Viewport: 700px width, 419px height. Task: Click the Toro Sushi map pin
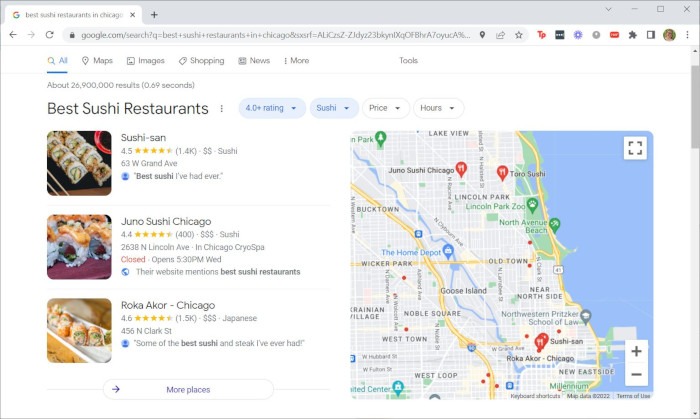(502, 173)
